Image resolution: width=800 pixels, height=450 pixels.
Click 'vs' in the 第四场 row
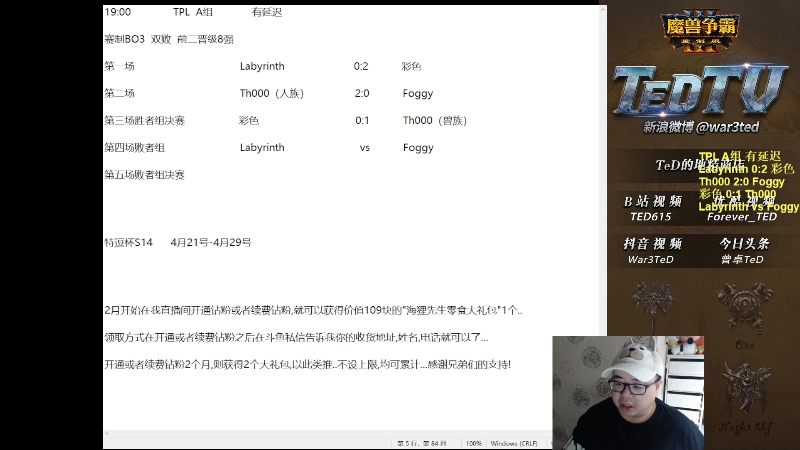(364, 148)
